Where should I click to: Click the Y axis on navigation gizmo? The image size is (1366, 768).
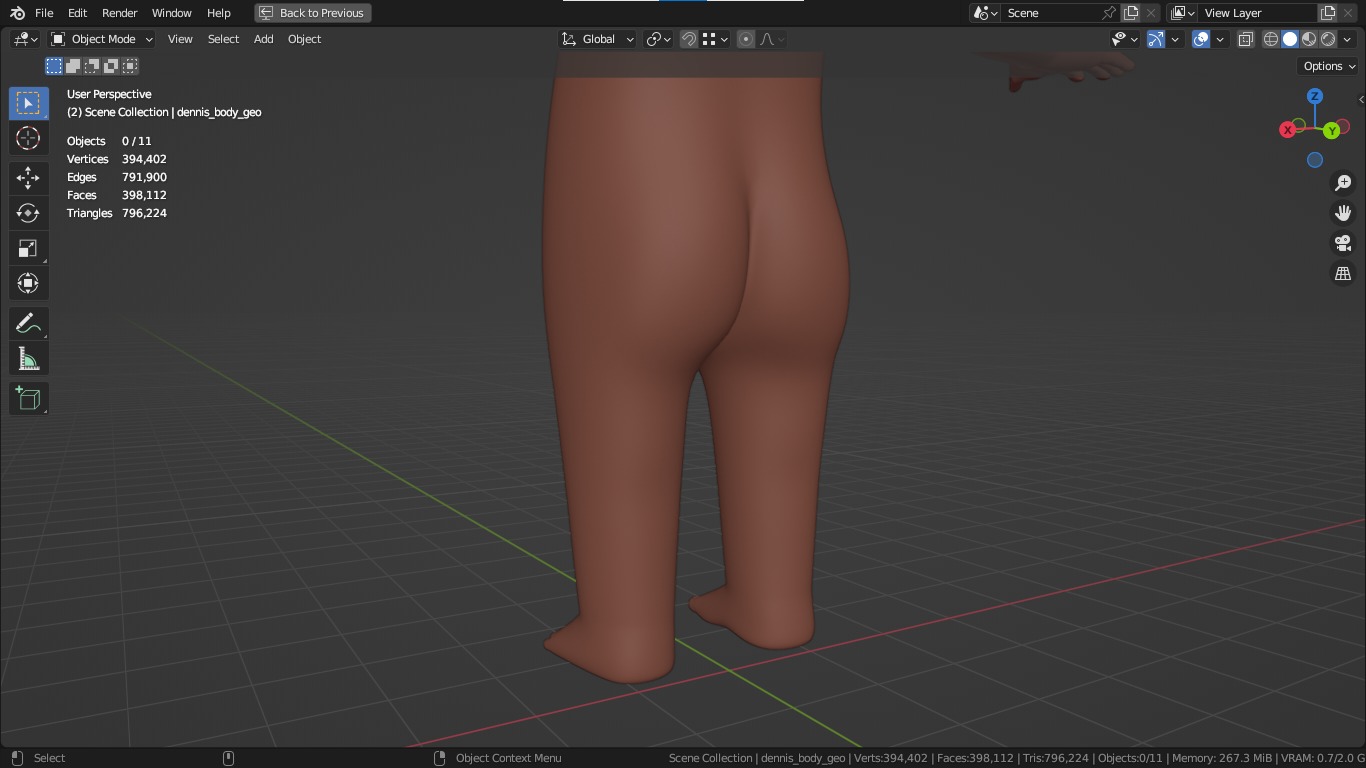[1331, 131]
